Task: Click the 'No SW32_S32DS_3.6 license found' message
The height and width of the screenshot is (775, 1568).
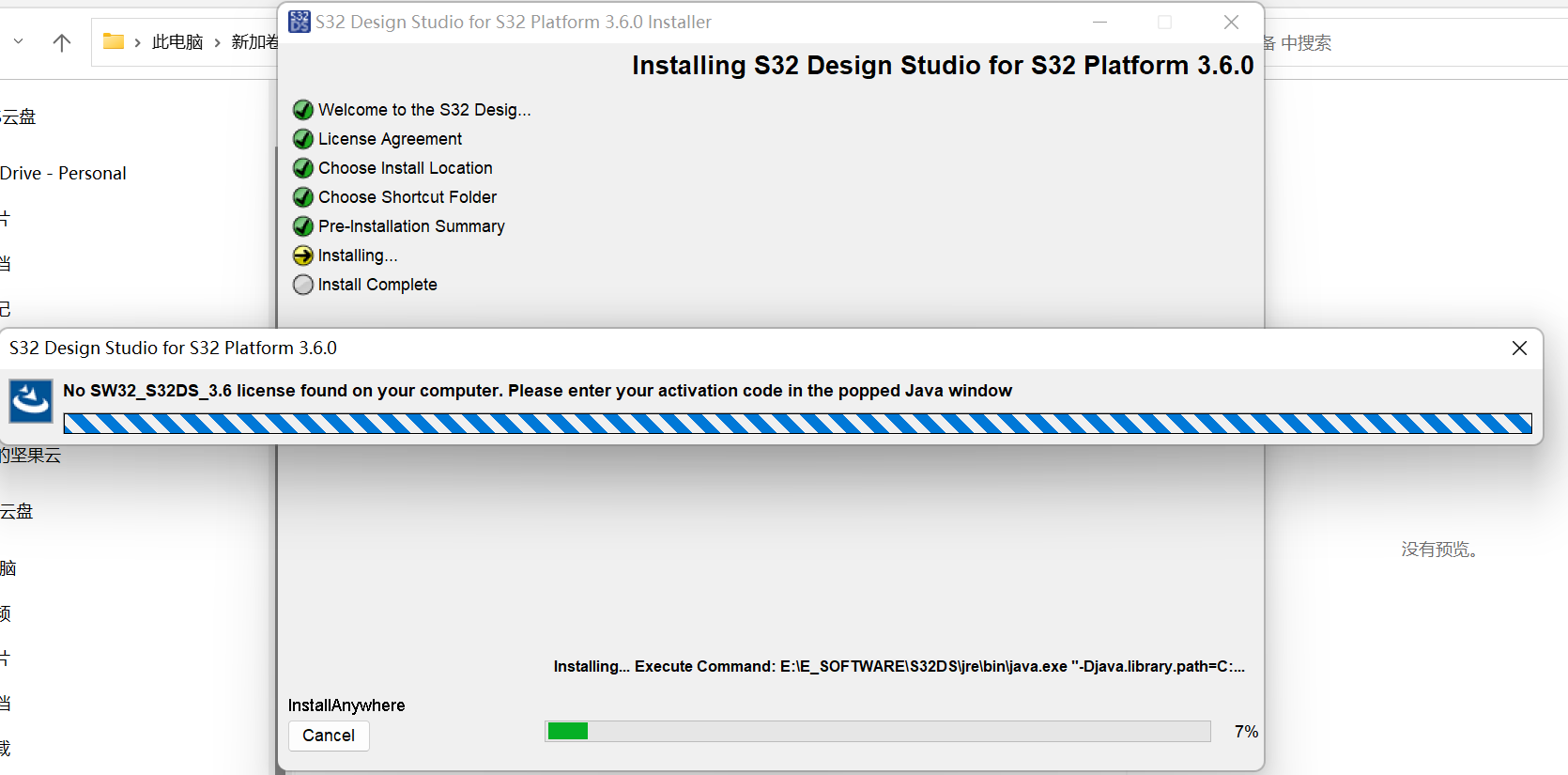Action: coord(537,391)
